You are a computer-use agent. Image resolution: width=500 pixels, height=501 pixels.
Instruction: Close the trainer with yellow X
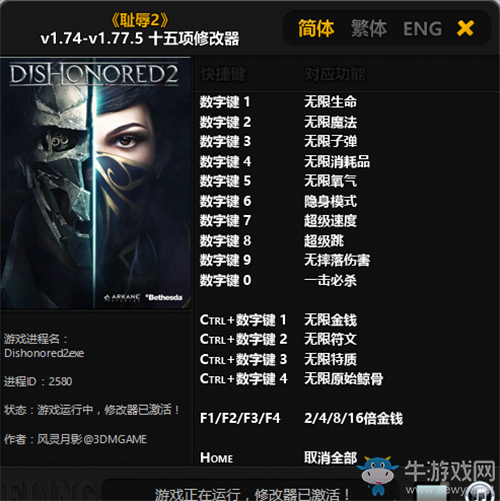point(465,28)
